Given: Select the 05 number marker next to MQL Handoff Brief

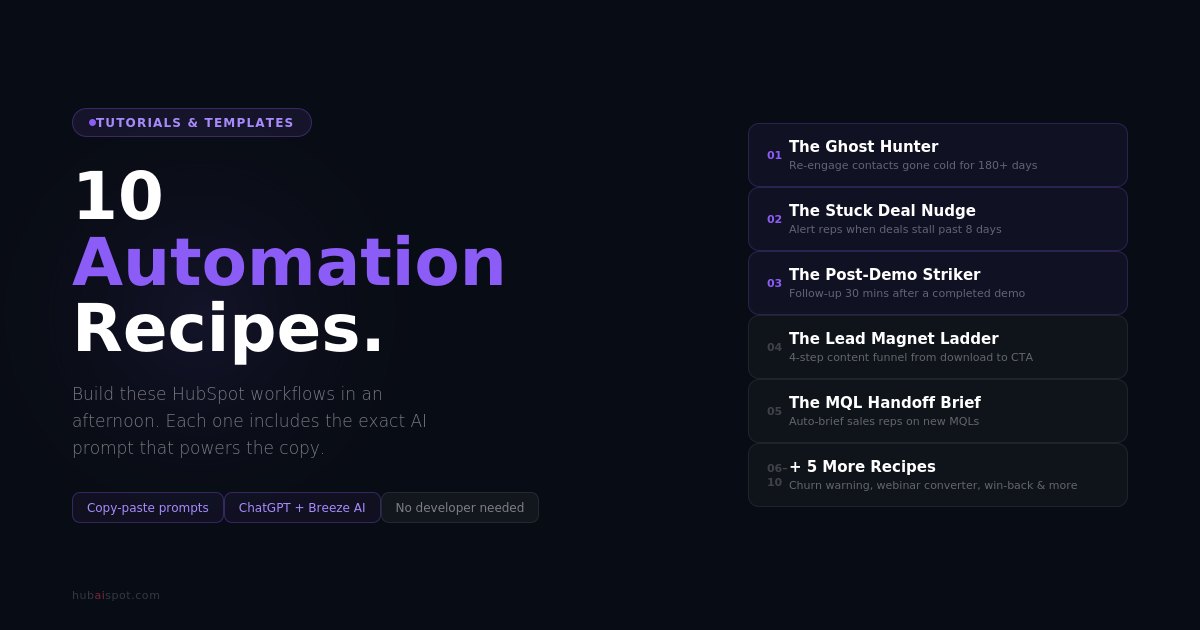Looking at the screenshot, I should [x=774, y=411].
